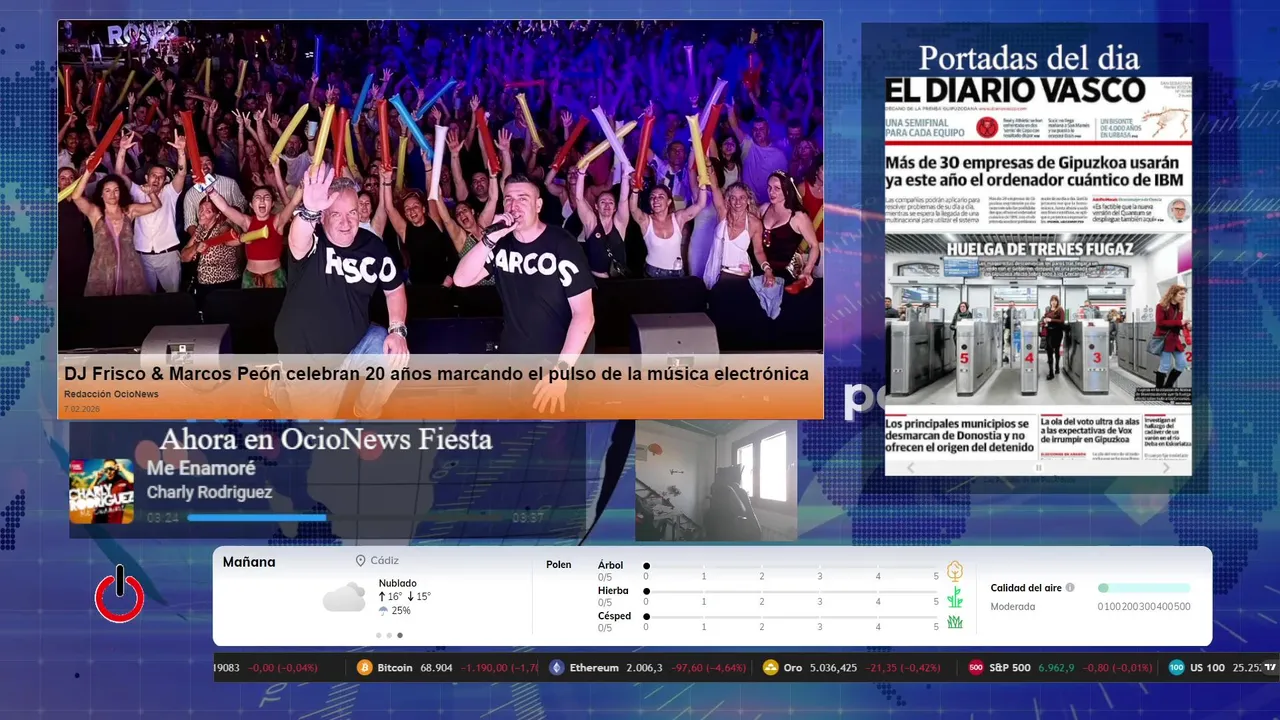Screen dimensions: 1280x720
Task: Click the Ethereum price 2.006,3
Action: pos(644,667)
